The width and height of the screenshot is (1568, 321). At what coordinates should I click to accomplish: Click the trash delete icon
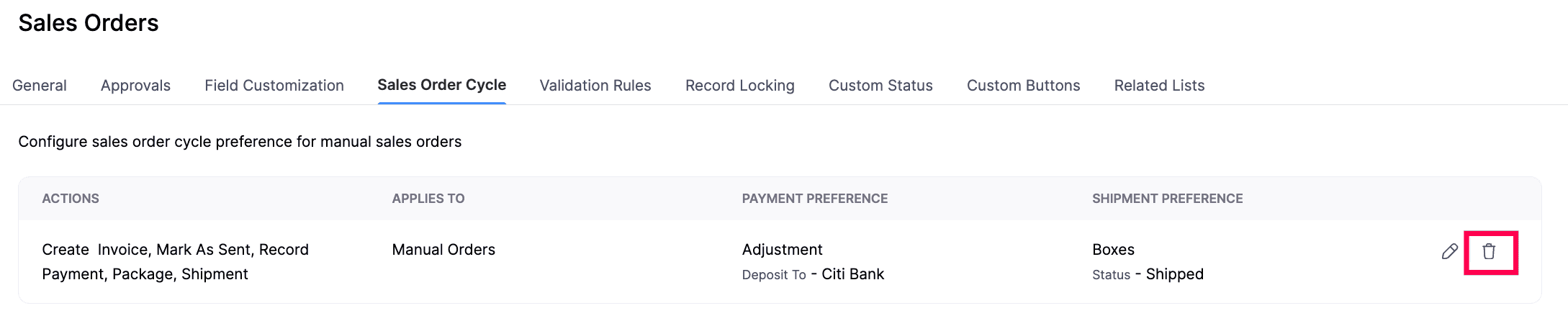(x=1489, y=251)
